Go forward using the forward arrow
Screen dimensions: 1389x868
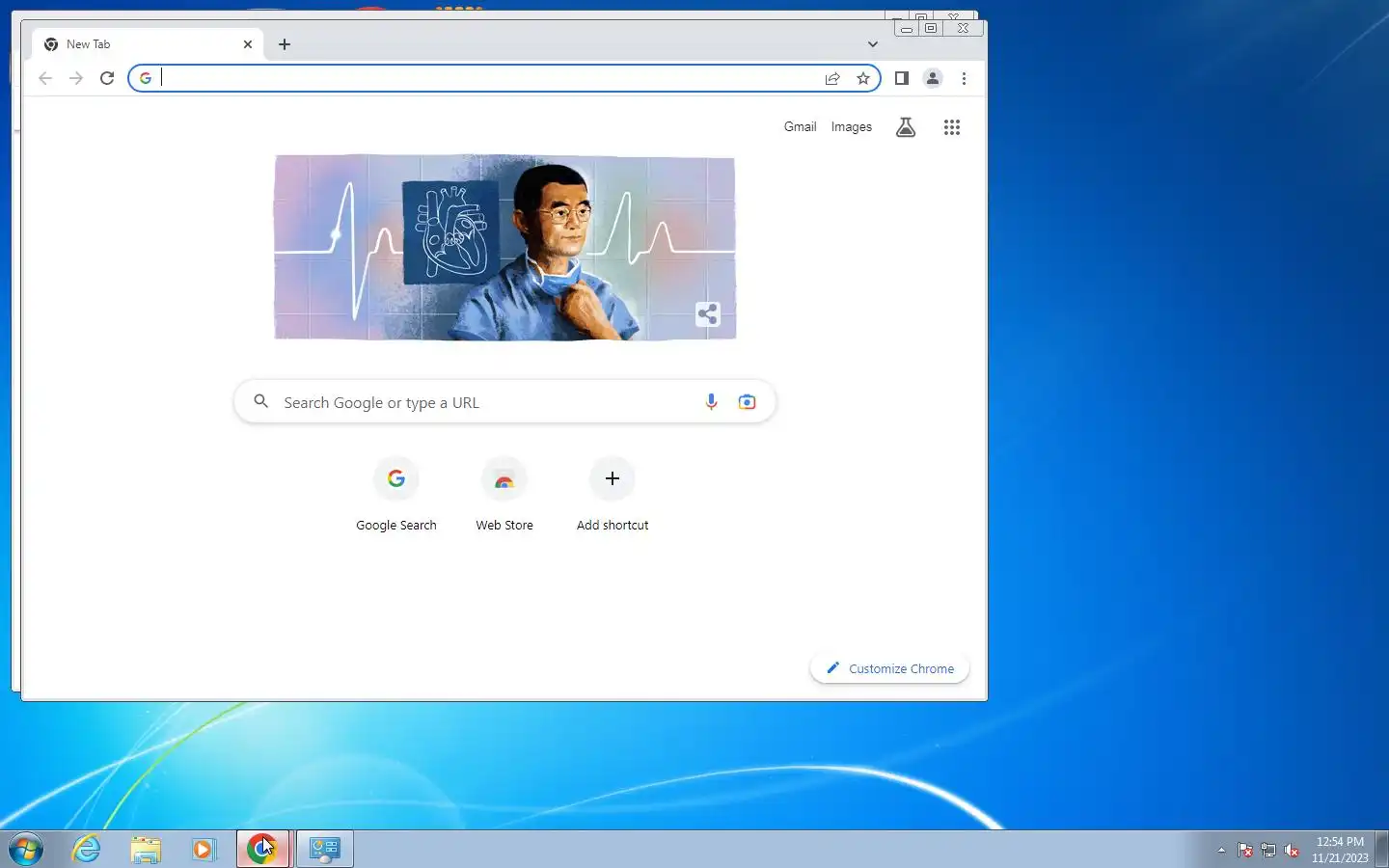click(x=76, y=78)
